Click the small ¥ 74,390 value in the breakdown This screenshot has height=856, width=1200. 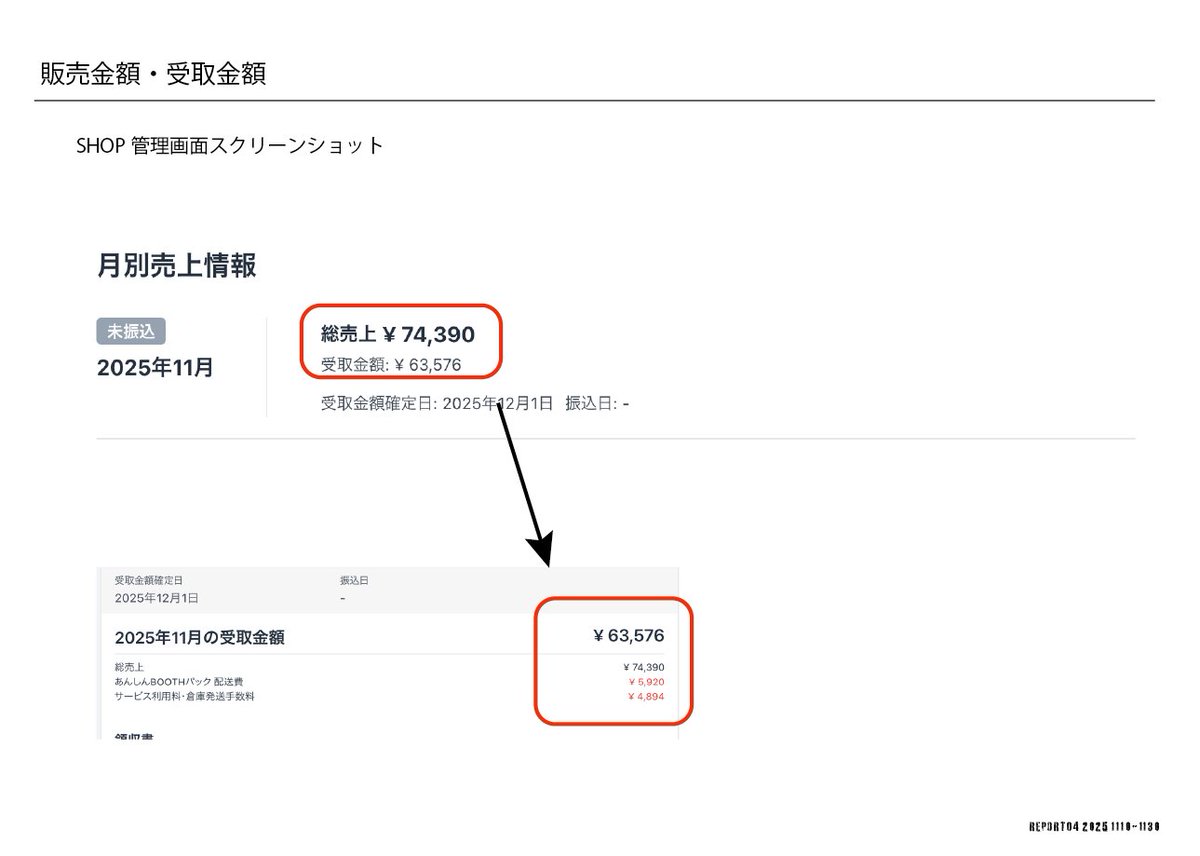click(644, 667)
